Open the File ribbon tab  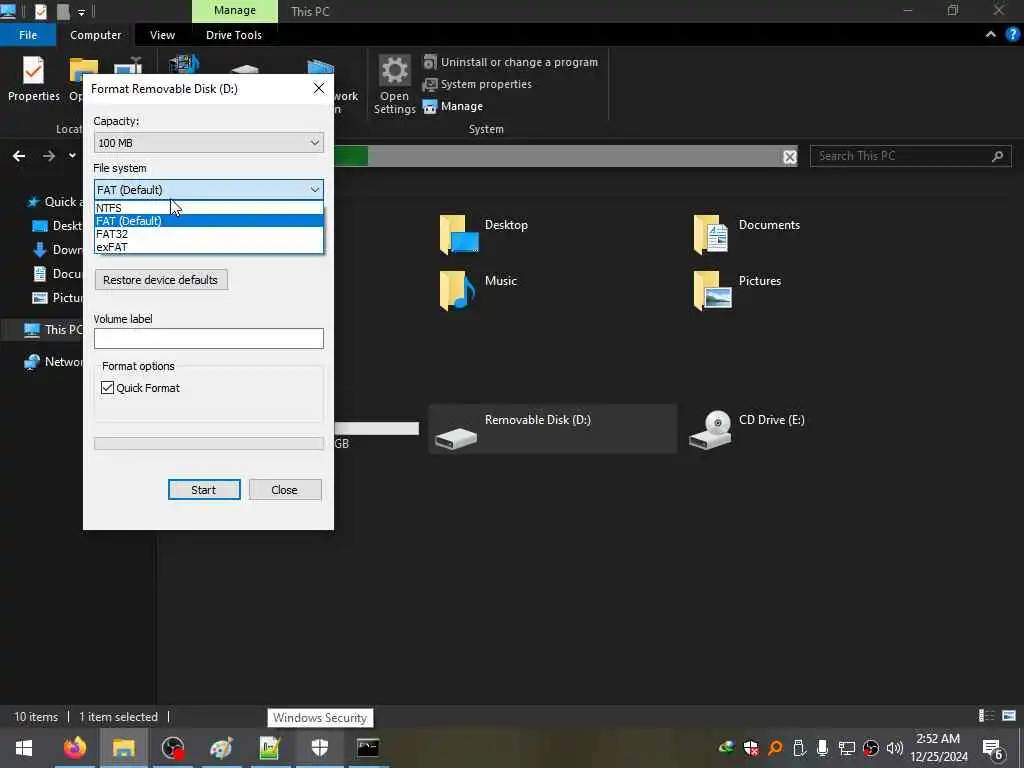click(x=28, y=35)
